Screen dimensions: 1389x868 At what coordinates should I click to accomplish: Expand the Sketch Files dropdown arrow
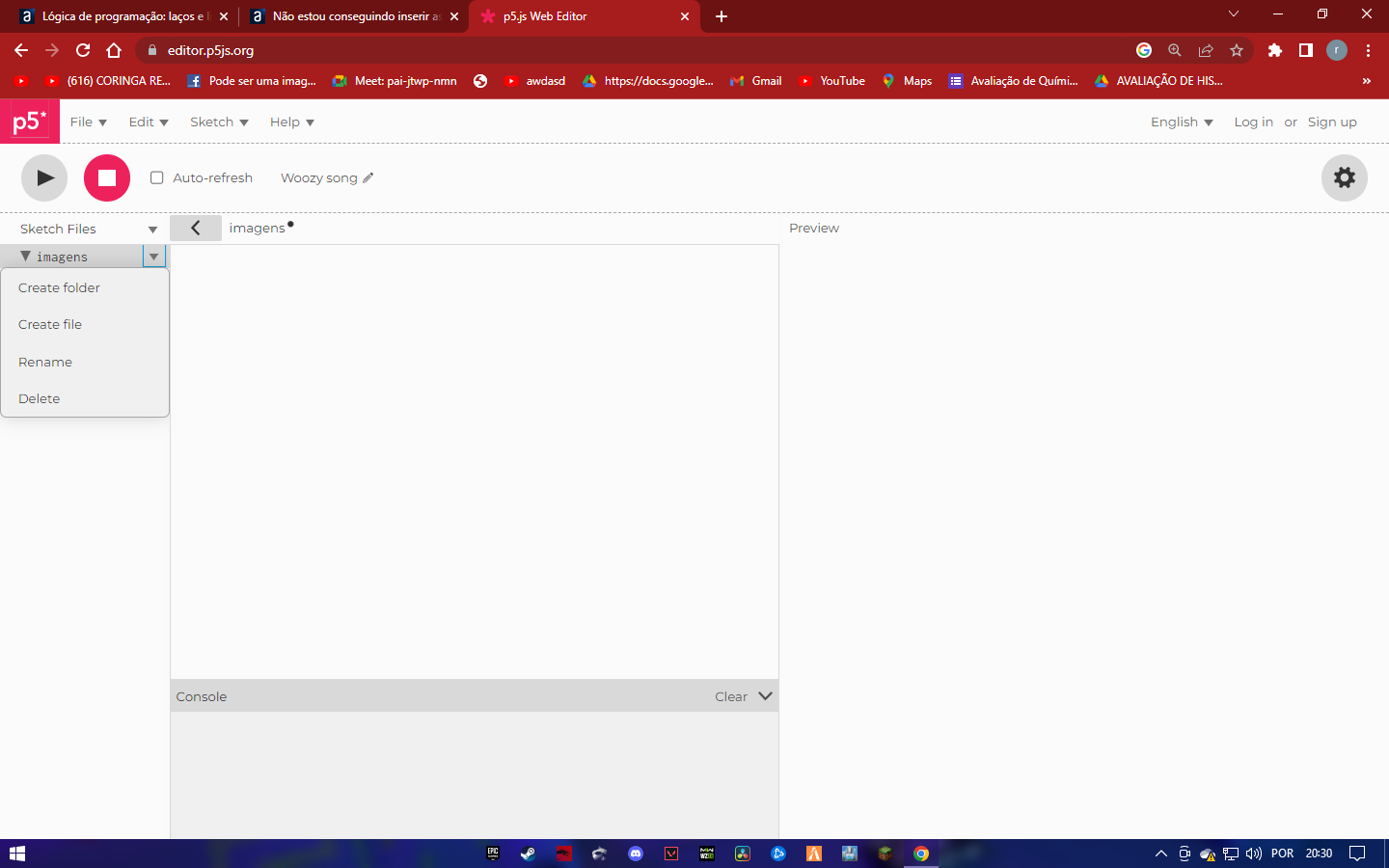pos(152,230)
